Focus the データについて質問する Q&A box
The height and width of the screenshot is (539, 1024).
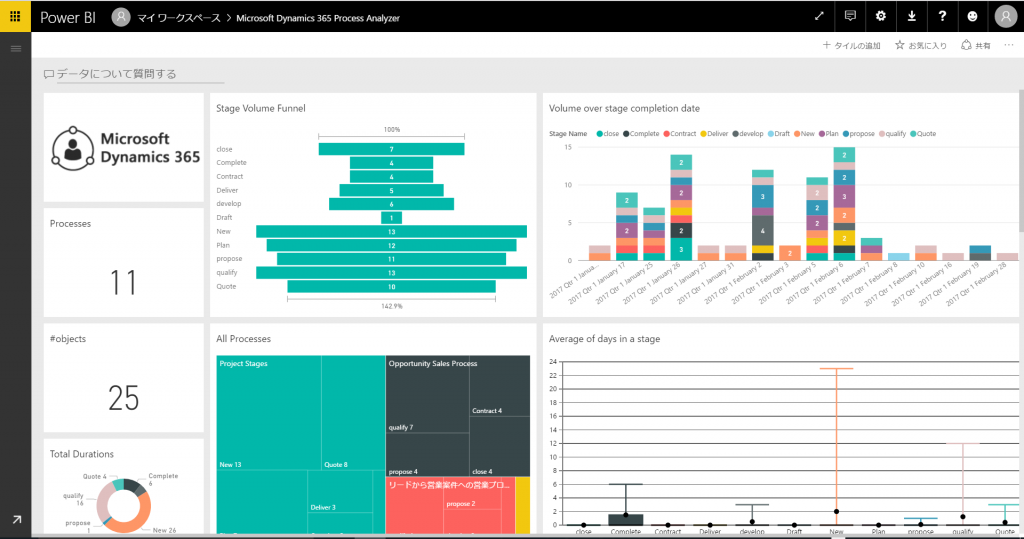click(x=134, y=74)
